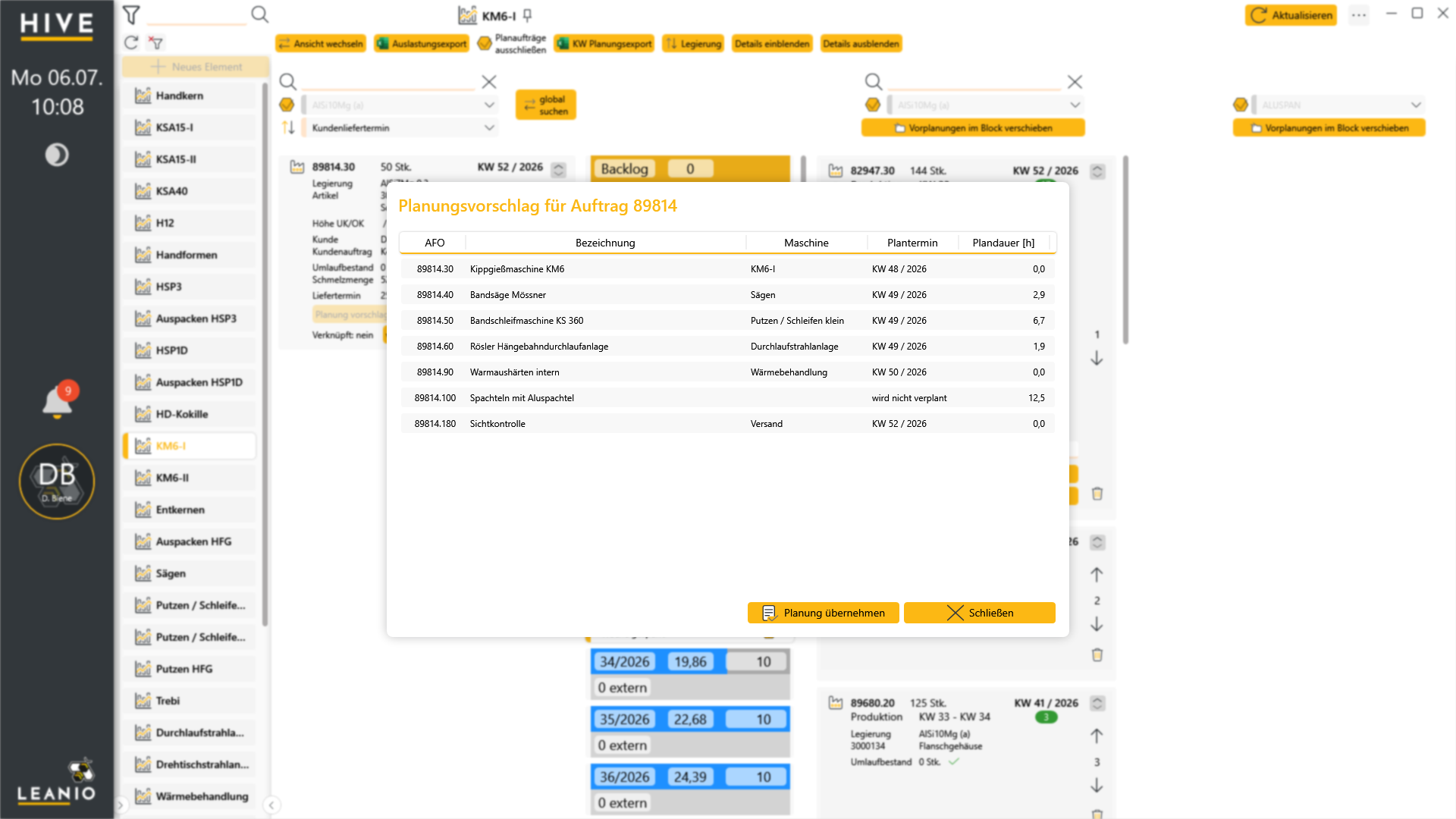Open the ALUSPAN dropdown
This screenshot has width=1456, height=819.
(1338, 105)
